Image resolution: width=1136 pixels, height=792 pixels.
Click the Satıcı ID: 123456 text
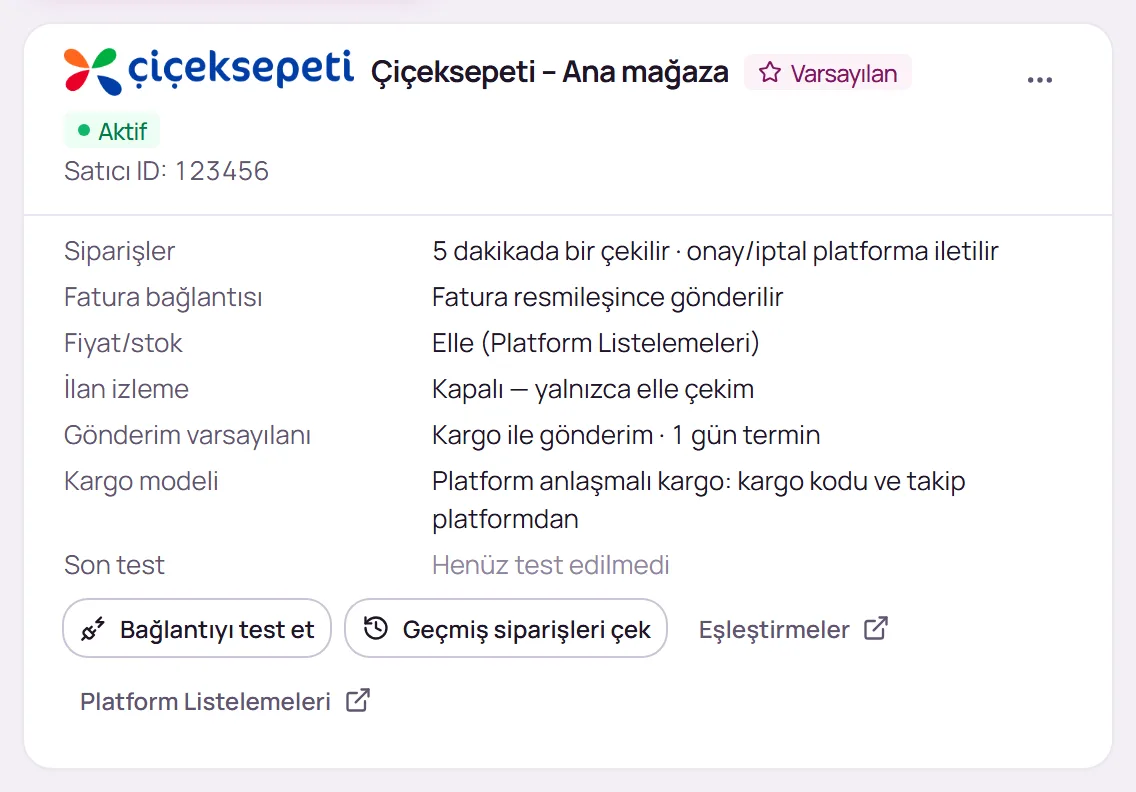pyautogui.click(x=167, y=171)
